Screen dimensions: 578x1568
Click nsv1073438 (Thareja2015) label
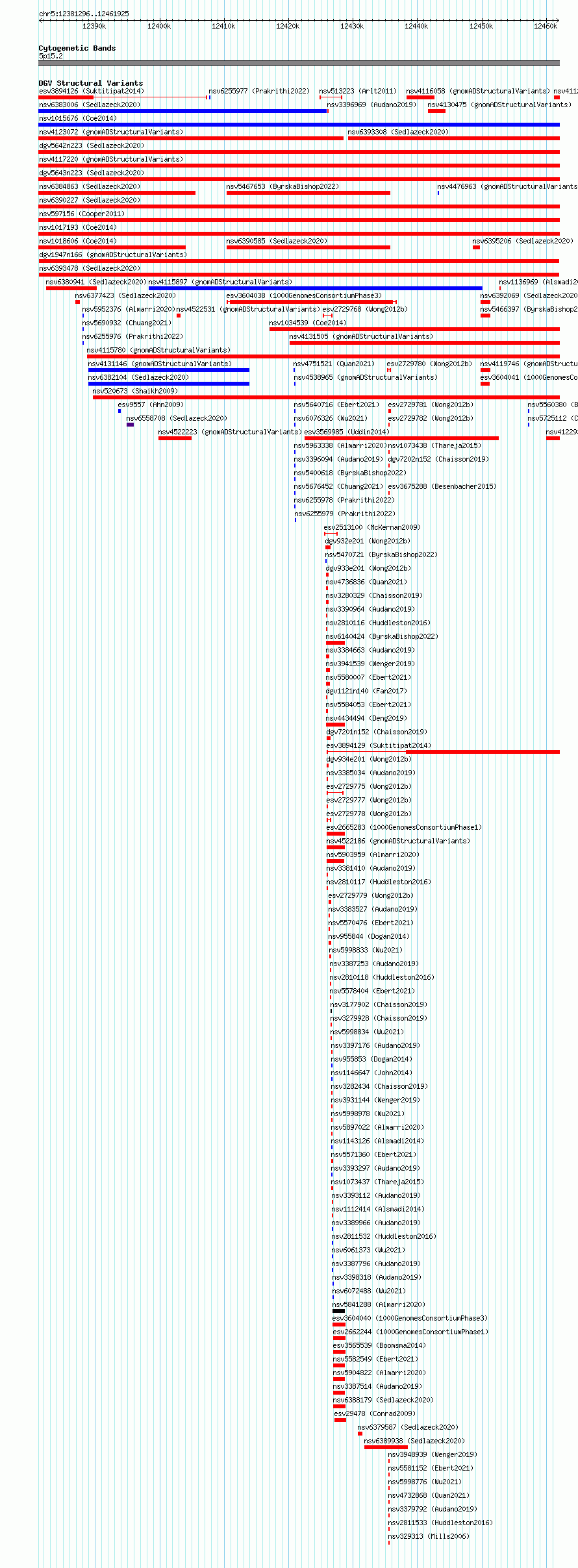(434, 445)
